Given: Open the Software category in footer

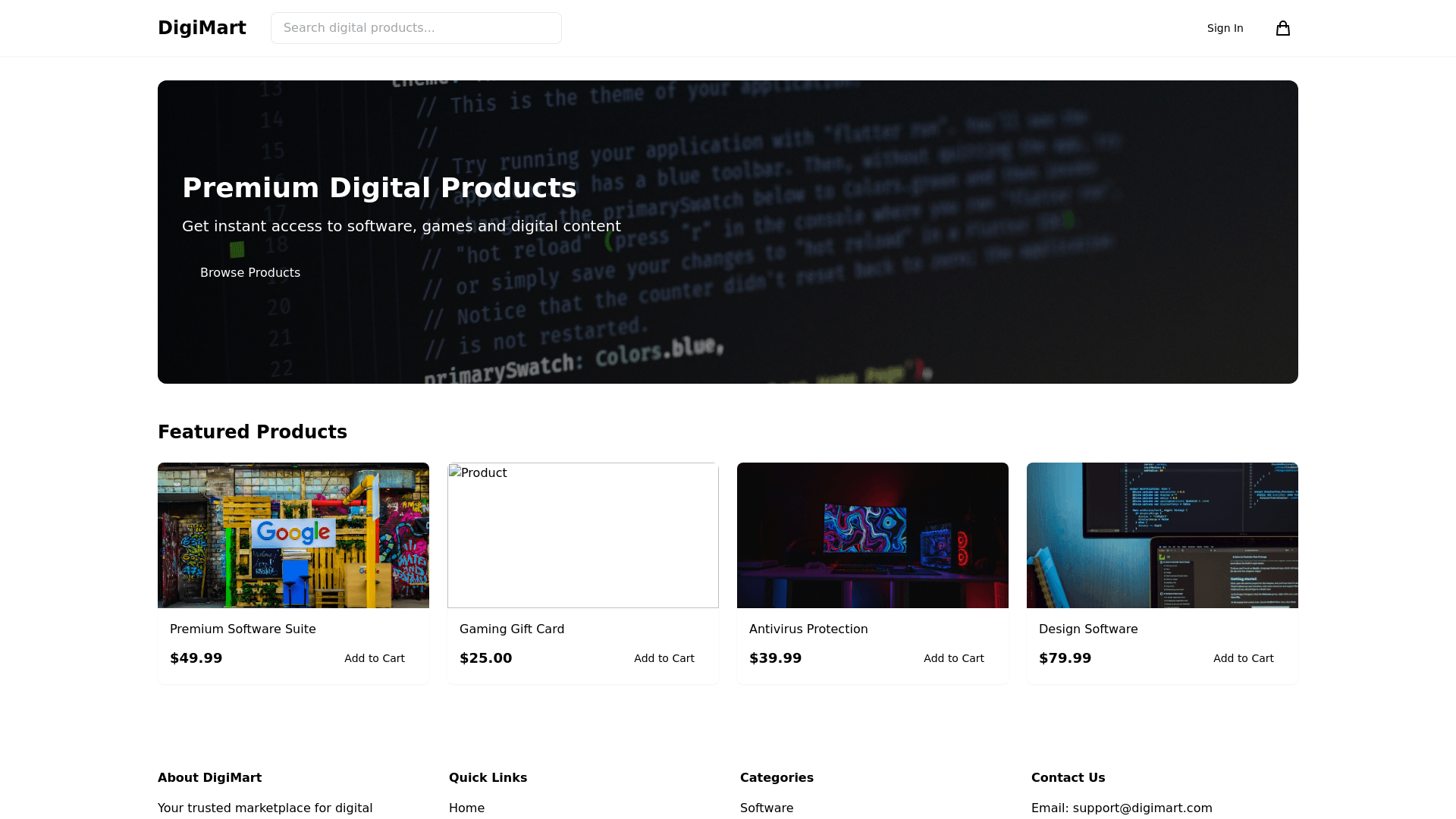Looking at the screenshot, I should [x=767, y=808].
